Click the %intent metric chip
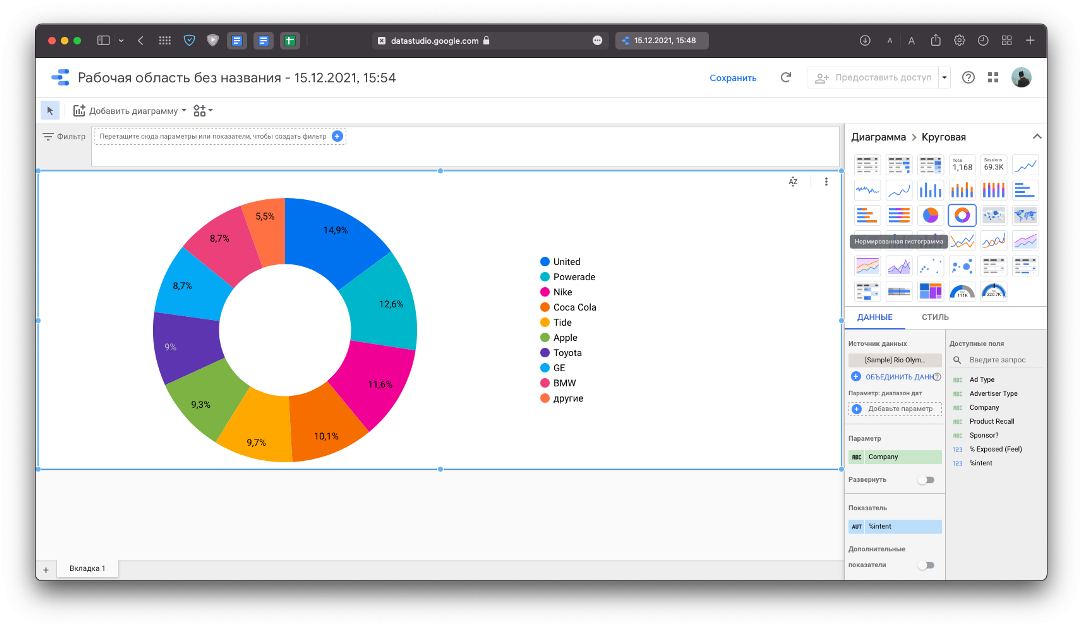 pyautogui.click(x=895, y=526)
